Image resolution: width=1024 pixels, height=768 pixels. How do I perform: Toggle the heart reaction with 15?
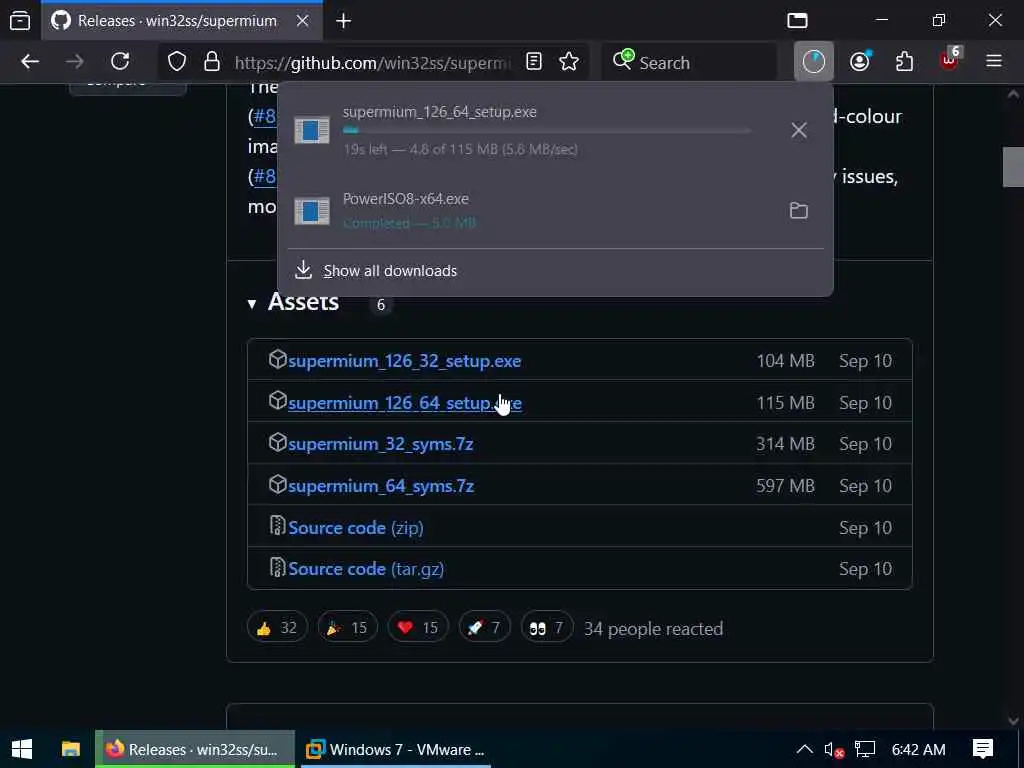[418, 628]
